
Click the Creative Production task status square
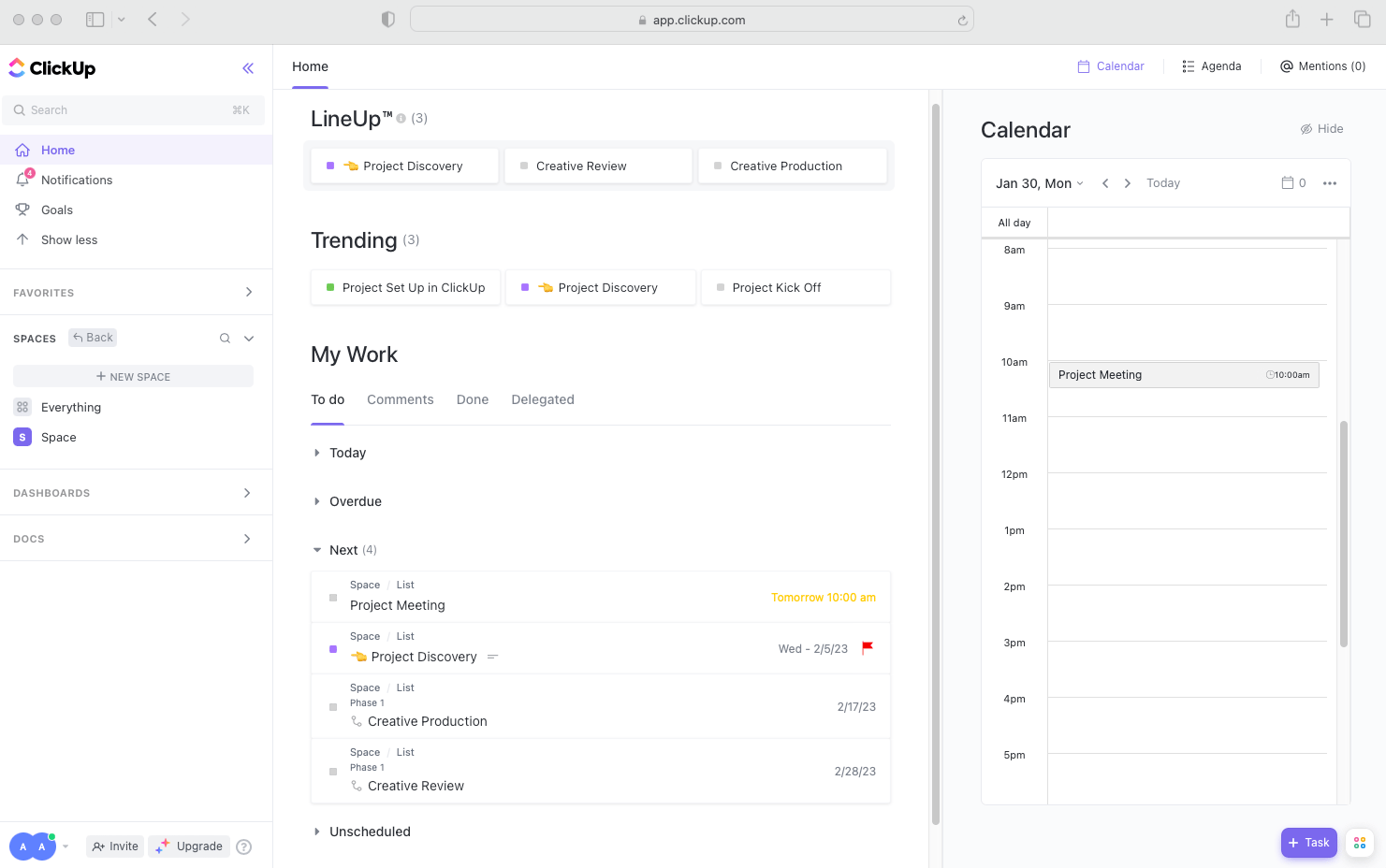click(x=333, y=706)
